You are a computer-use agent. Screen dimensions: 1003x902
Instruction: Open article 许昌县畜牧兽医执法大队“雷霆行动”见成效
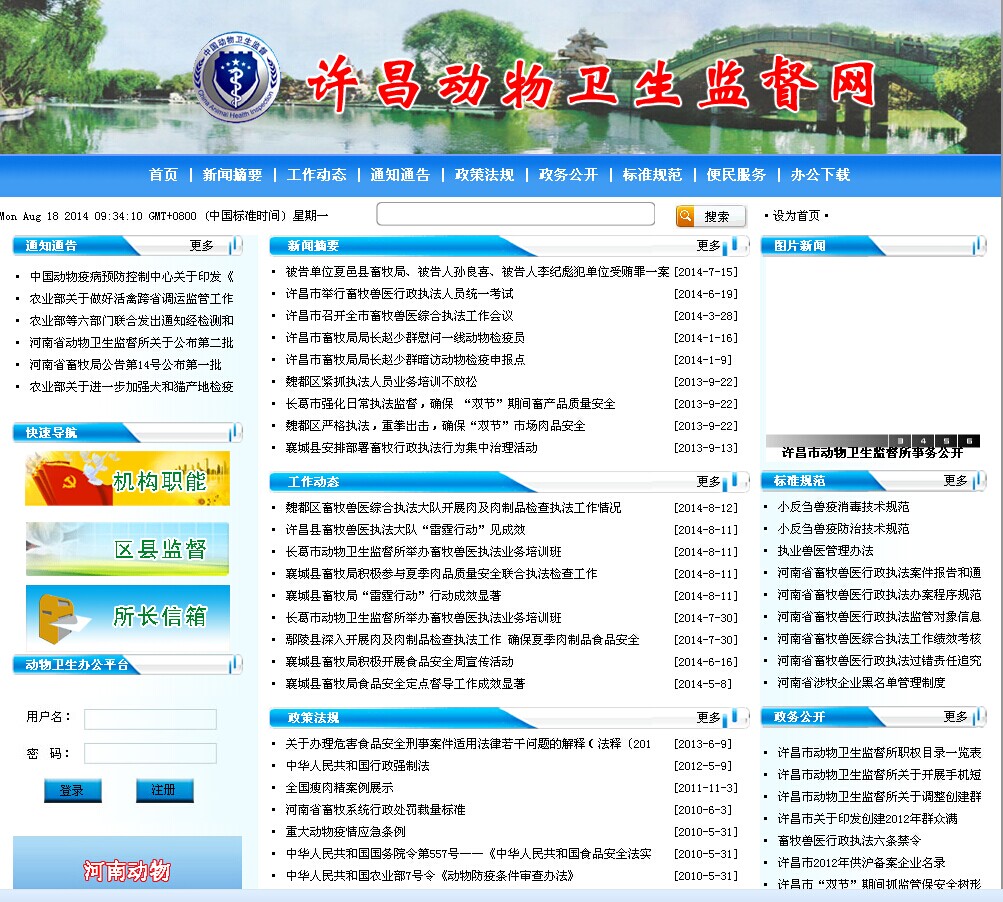pyautogui.click(x=406, y=530)
